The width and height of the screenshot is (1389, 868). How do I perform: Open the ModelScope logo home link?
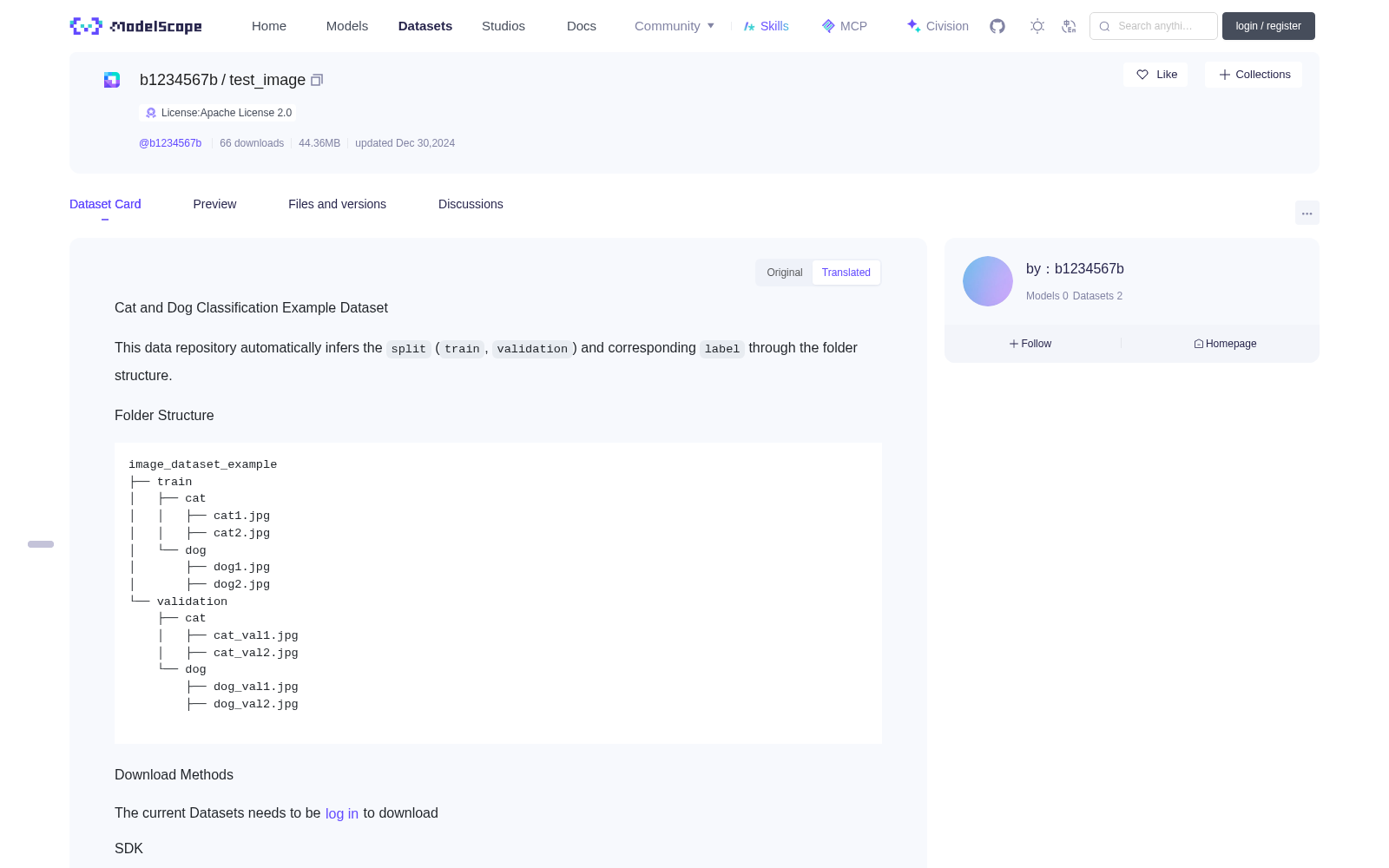[135, 26]
